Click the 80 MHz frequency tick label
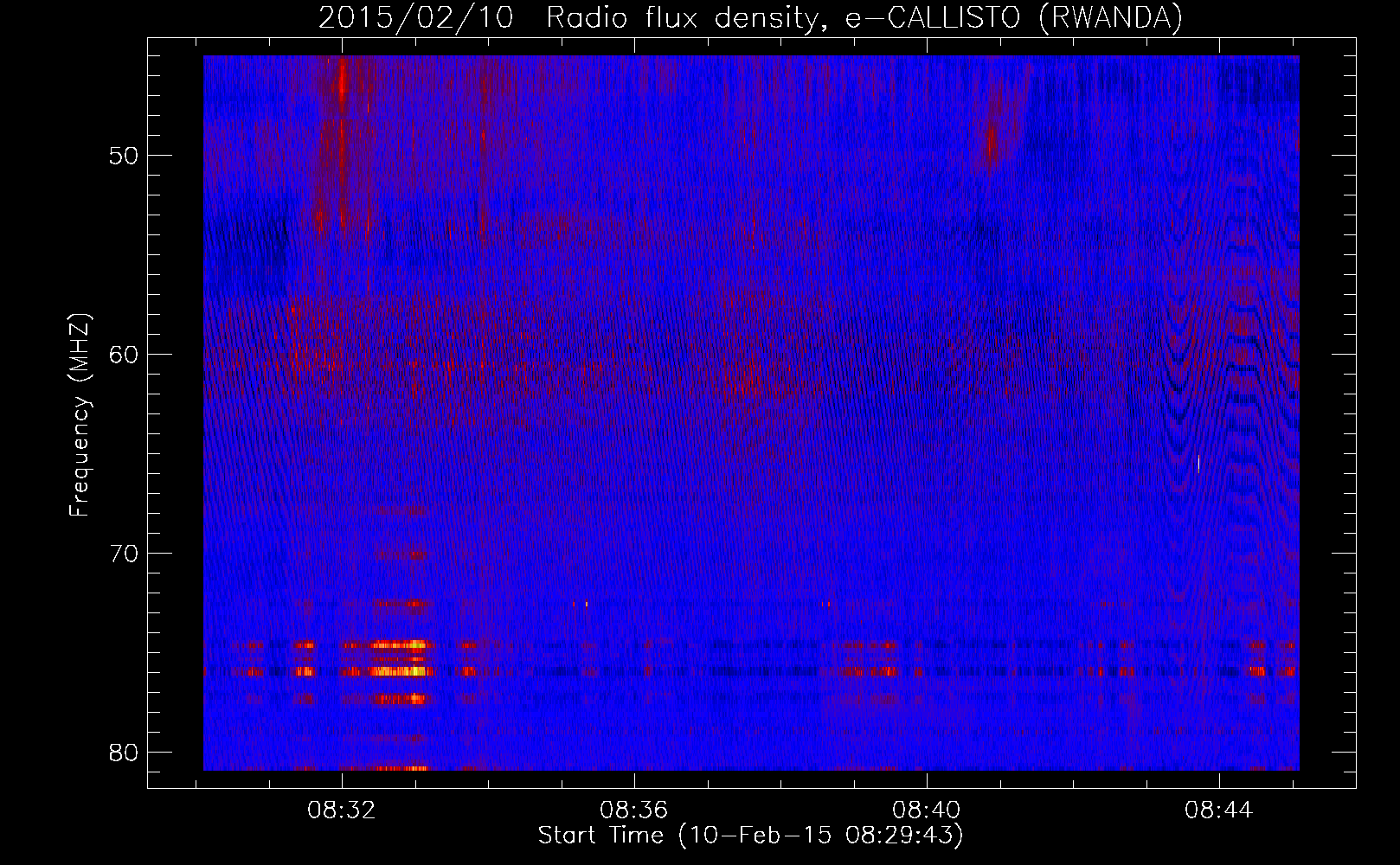Screen dimensions: 1400x865 (125, 753)
